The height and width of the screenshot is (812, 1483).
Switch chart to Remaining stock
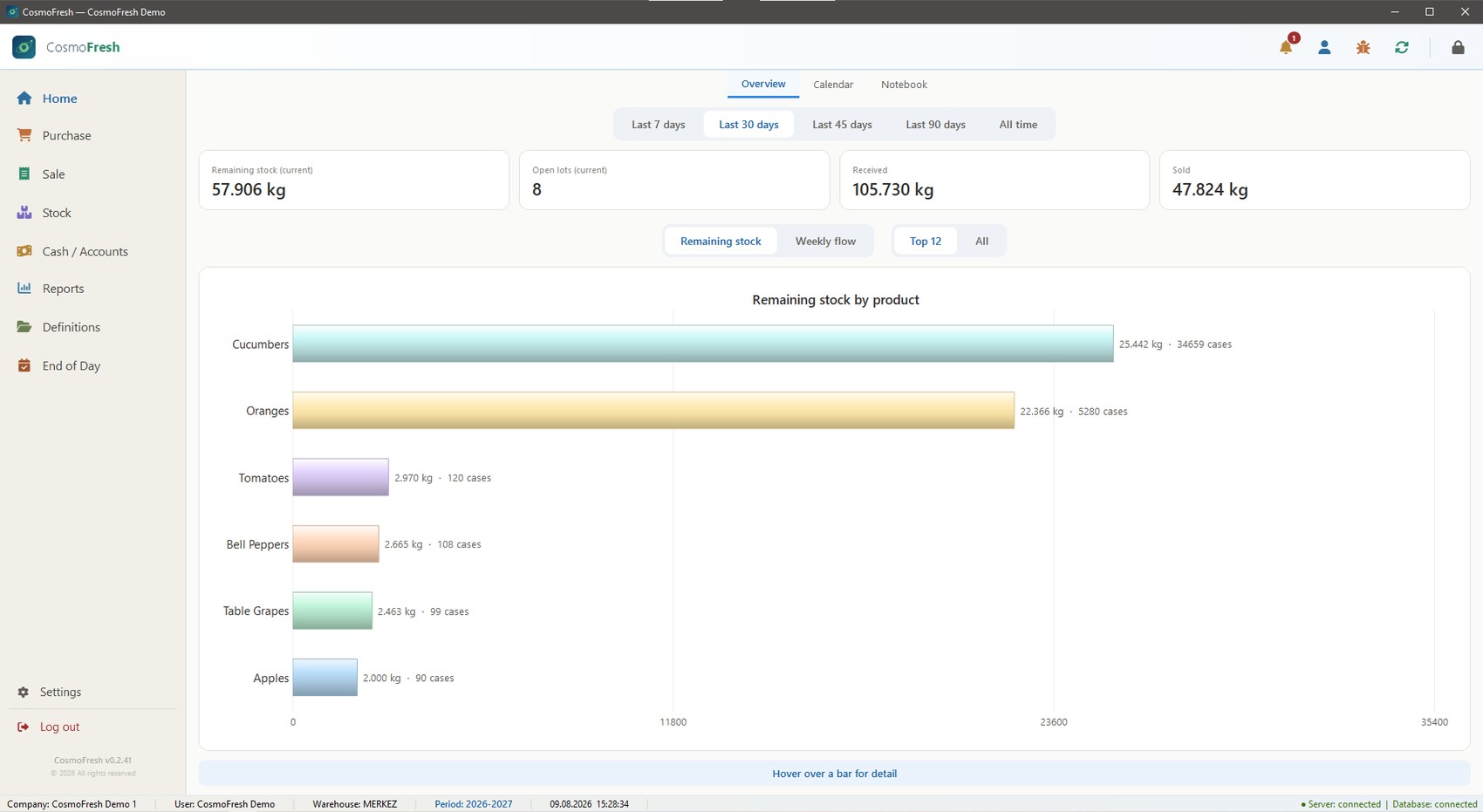pyautogui.click(x=721, y=242)
